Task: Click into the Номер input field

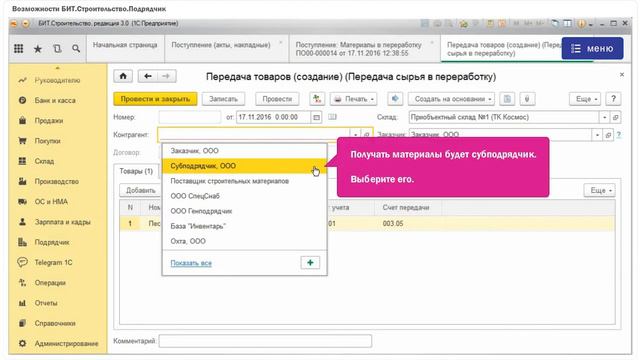Action: [x=190, y=117]
